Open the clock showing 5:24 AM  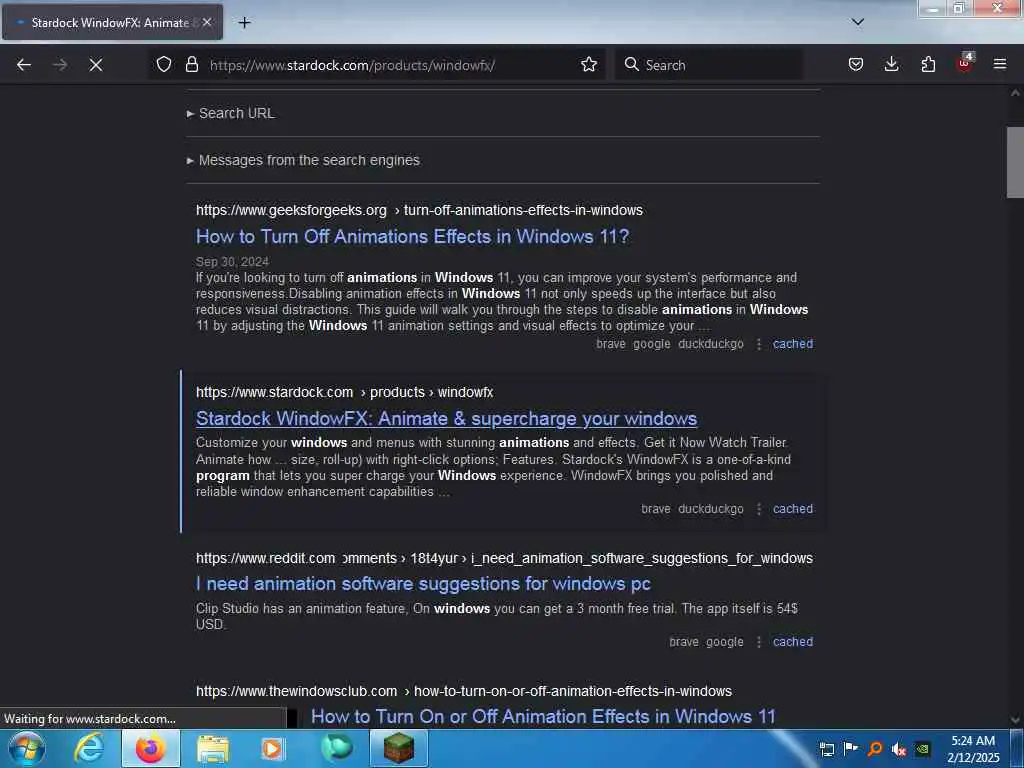click(973, 749)
